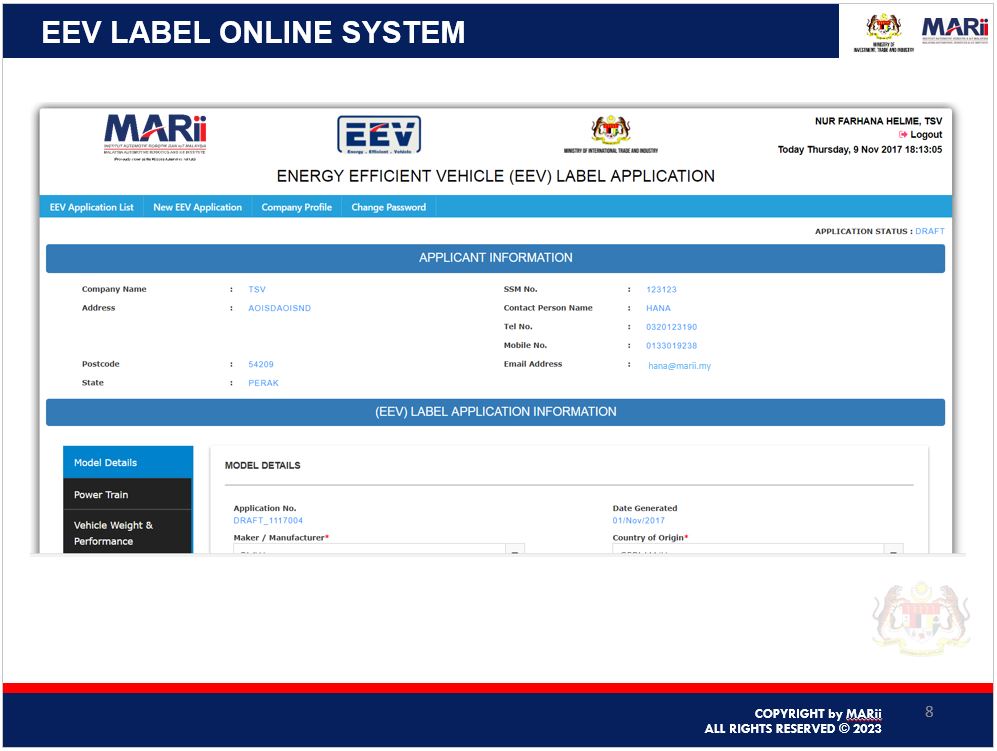Open the EEV Application List menu

pos(91,207)
